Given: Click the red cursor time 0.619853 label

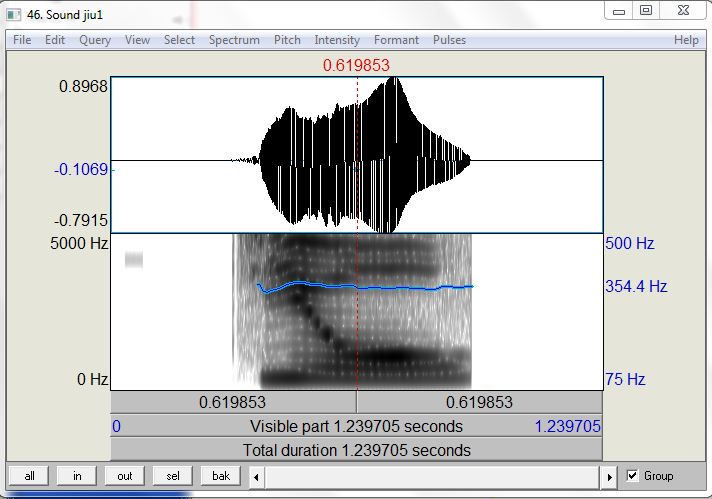Looking at the screenshot, I should pos(356,65).
